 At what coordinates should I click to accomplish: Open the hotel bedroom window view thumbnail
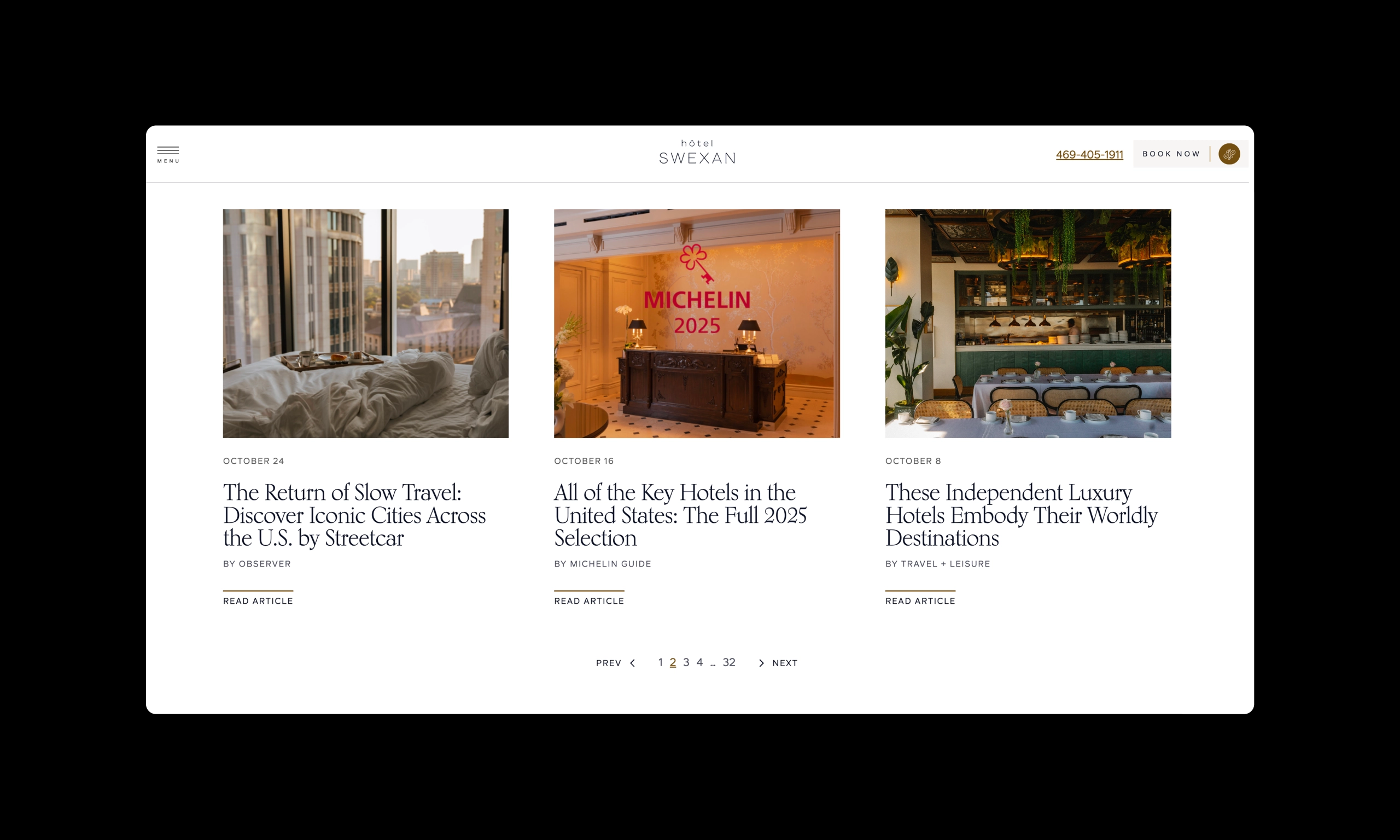[x=365, y=323]
